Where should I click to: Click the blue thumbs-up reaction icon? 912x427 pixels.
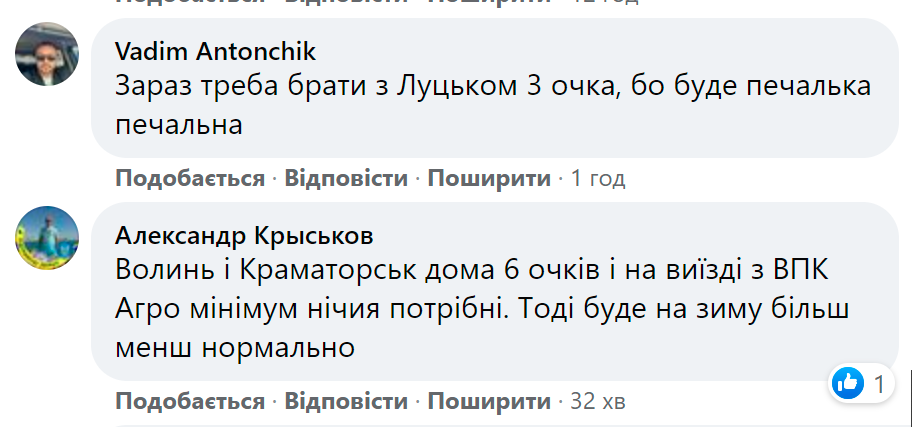click(846, 382)
